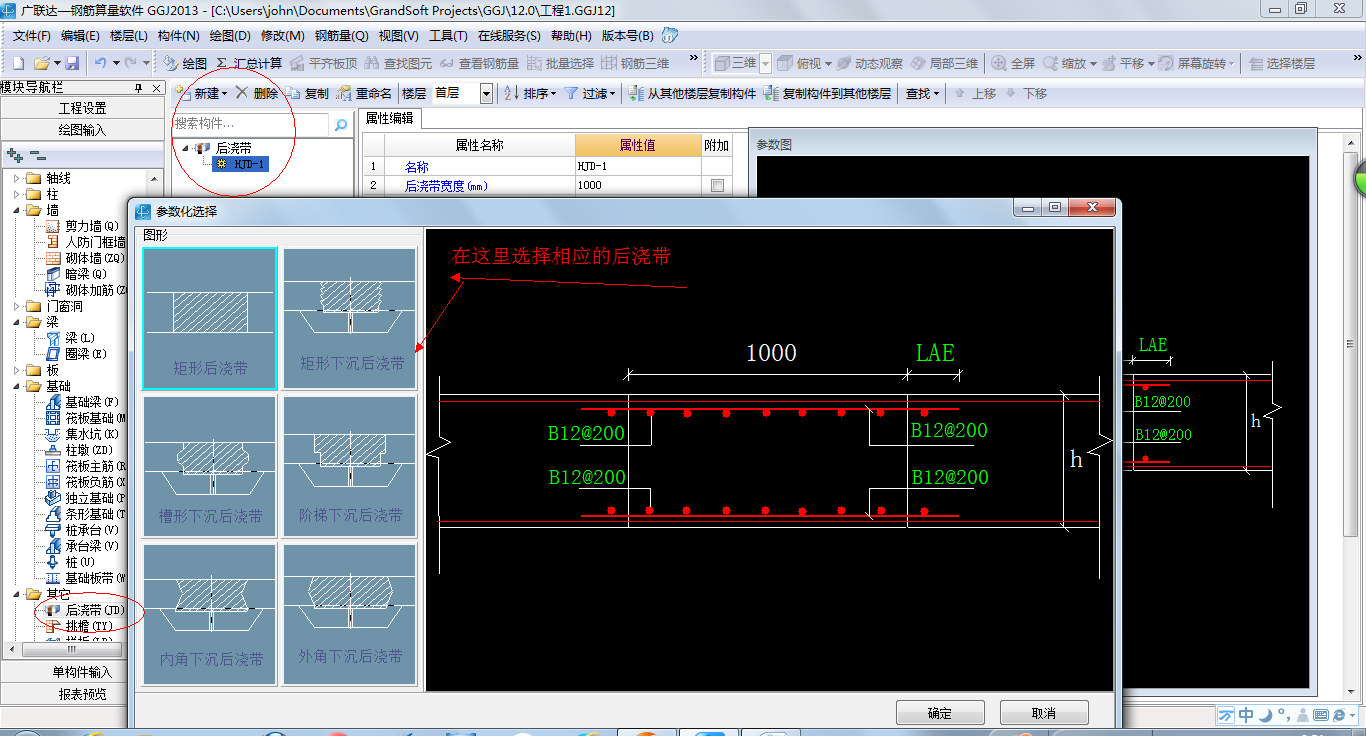Click 重命名 rename button
The image size is (1366, 736).
tap(365, 93)
